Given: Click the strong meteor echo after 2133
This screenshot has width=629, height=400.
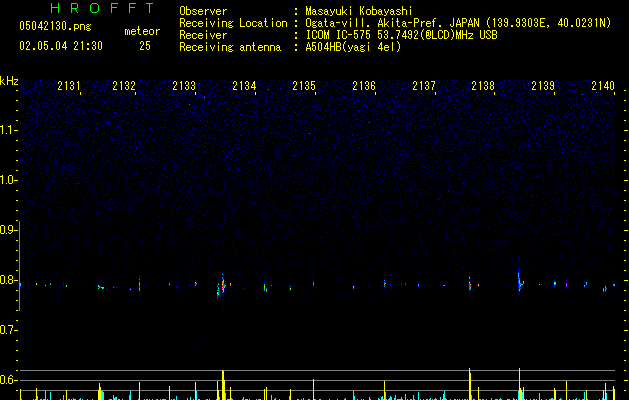Looking at the screenshot, I should point(222,286).
